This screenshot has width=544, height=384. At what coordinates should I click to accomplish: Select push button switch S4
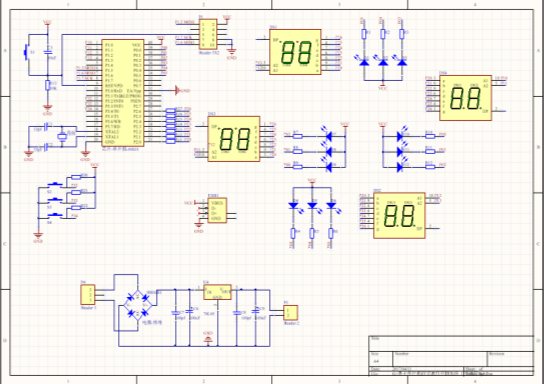tap(54, 216)
